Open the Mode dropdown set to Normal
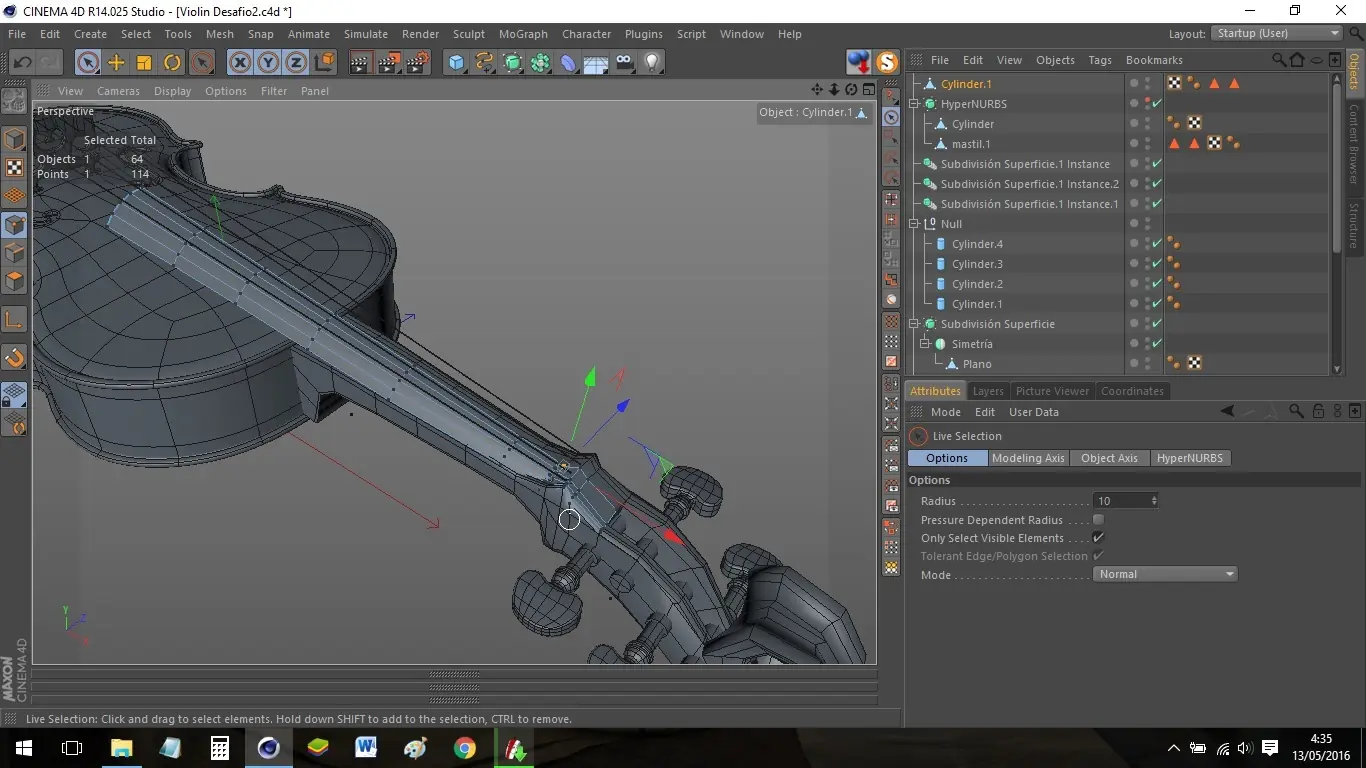 coord(1165,574)
